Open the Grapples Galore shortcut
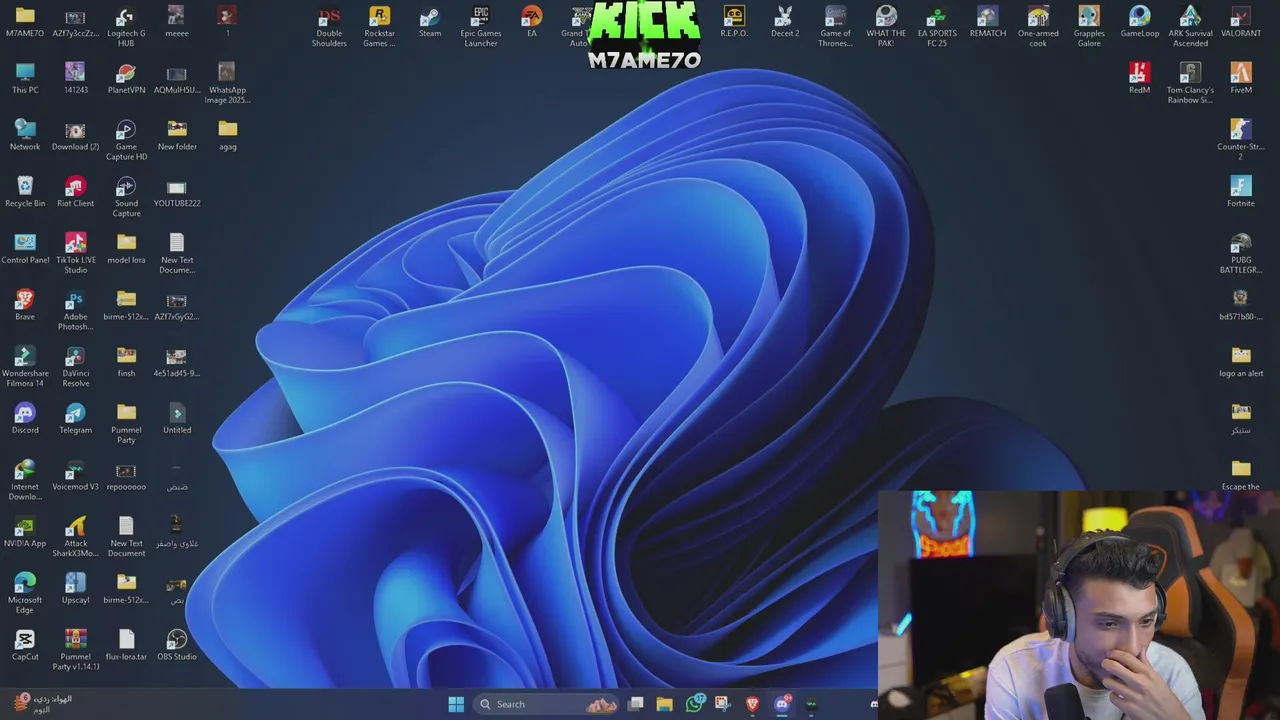Screen dimensions: 1280x720 pyautogui.click(x=1089, y=27)
